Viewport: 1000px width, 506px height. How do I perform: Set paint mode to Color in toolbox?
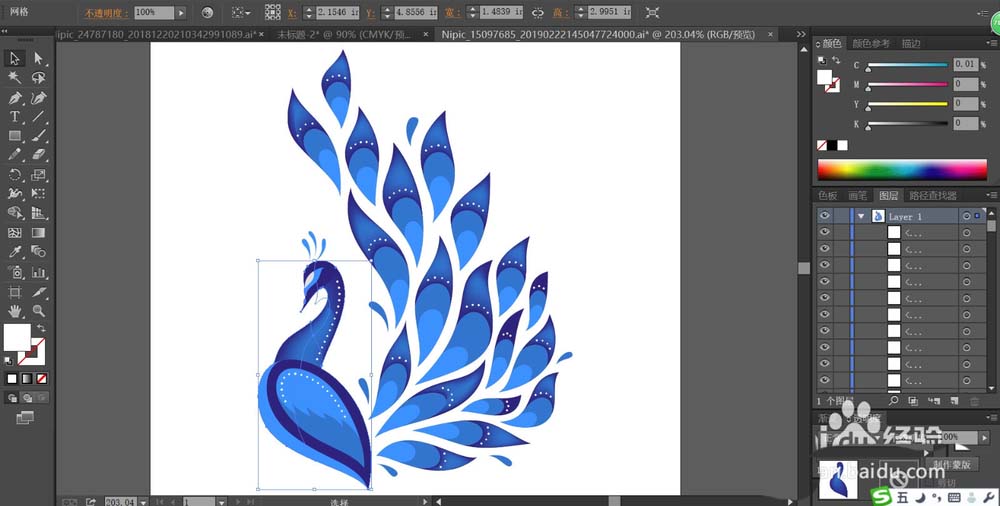point(11,378)
